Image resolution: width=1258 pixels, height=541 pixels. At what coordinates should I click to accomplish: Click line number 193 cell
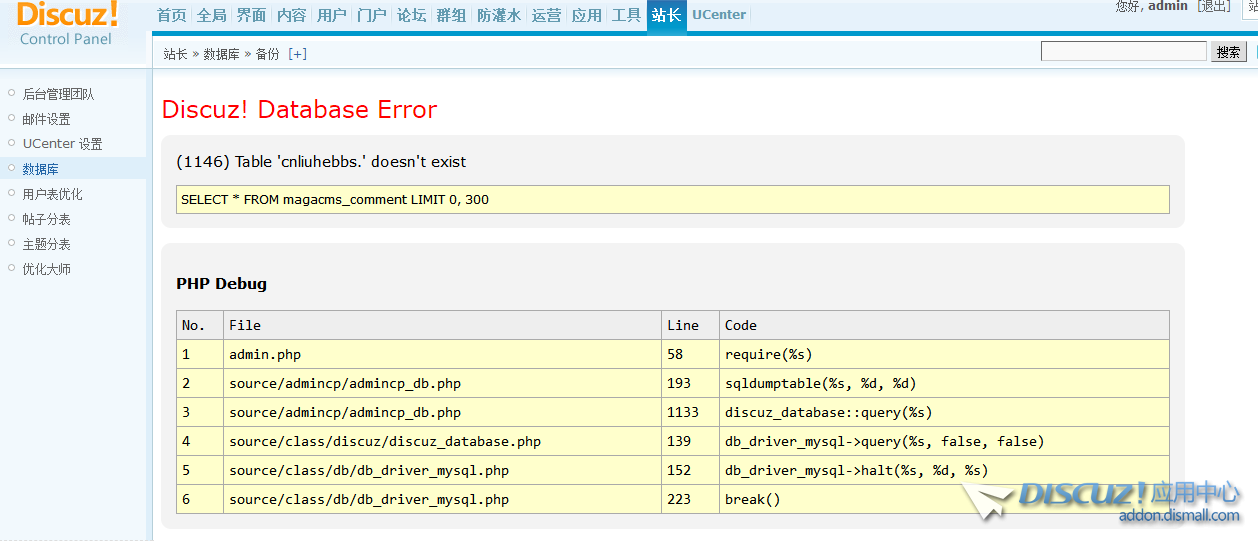pos(690,383)
